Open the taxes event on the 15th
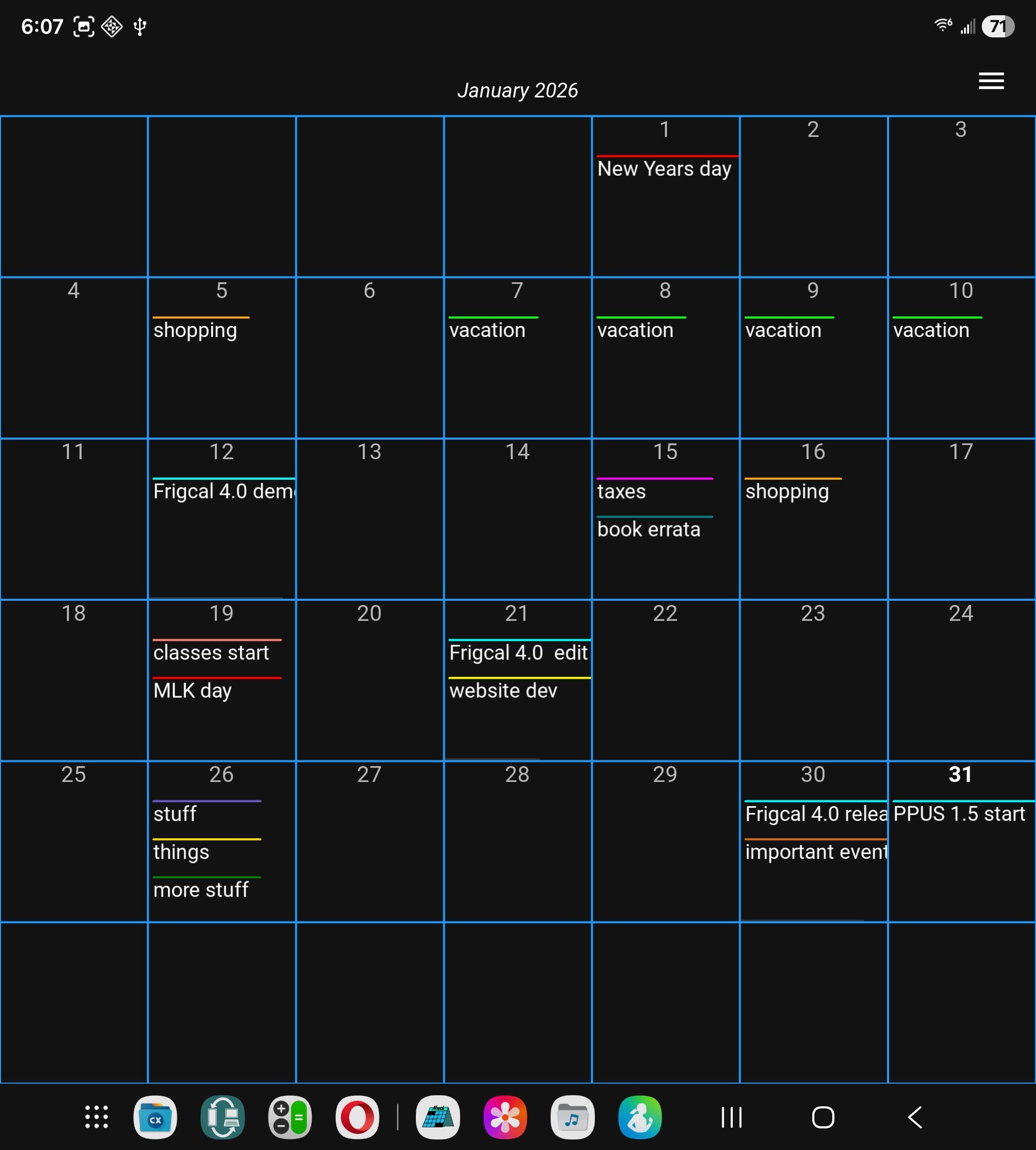This screenshot has width=1036, height=1150. coord(622,491)
